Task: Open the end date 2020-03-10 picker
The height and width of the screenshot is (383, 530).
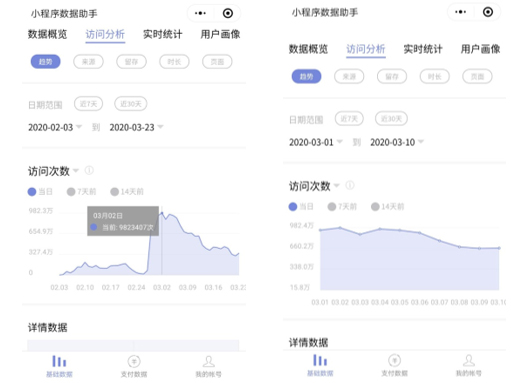Action: 397,142
